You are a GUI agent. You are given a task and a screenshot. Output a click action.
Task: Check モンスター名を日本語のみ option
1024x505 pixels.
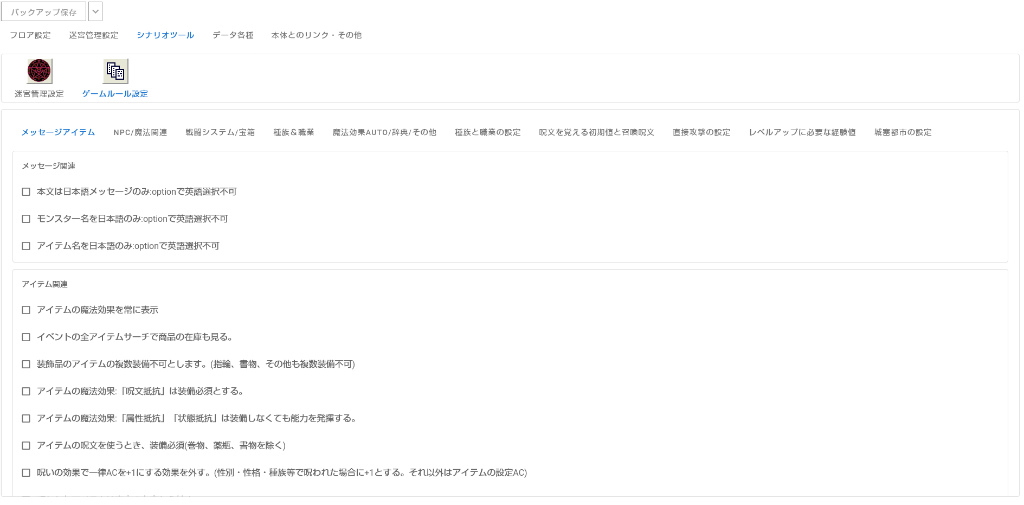(x=26, y=219)
